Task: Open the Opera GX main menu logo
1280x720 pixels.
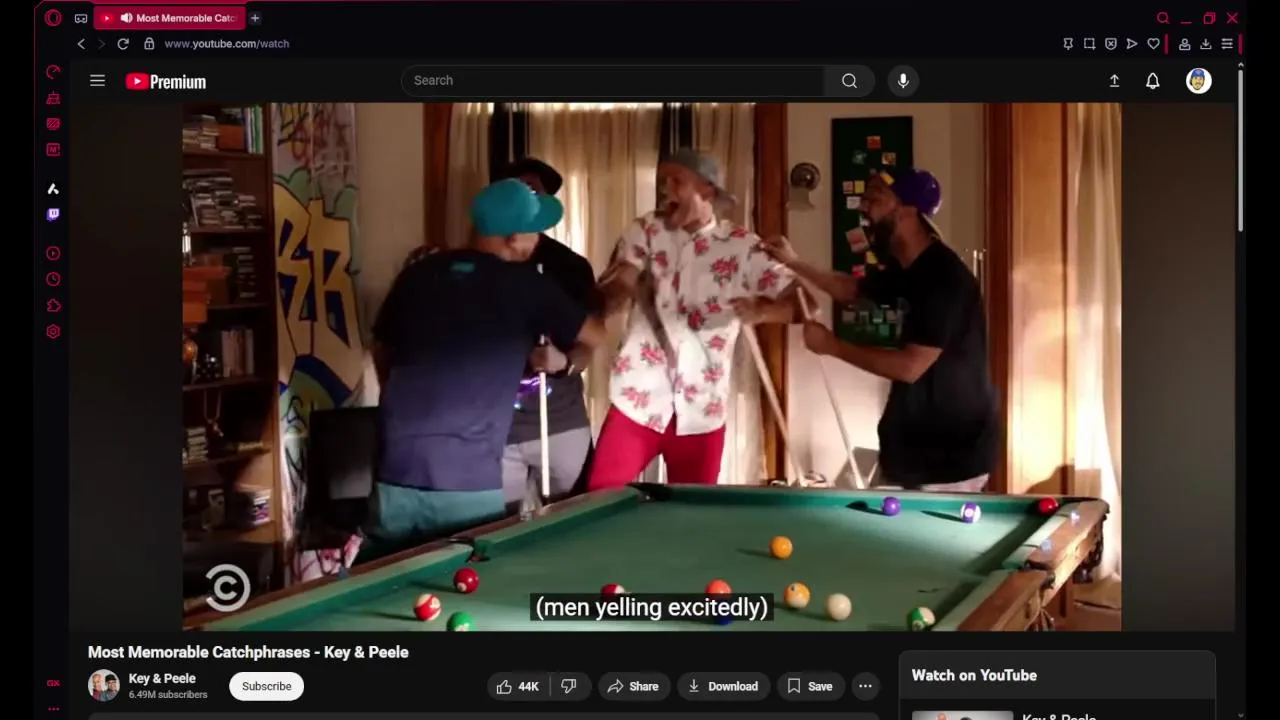Action: [53, 18]
